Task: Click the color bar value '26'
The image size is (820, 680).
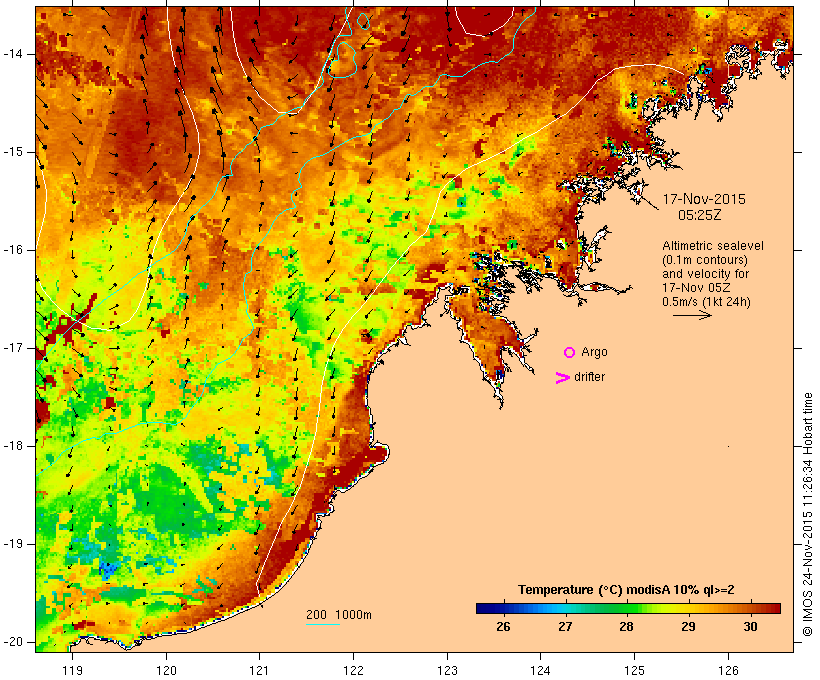Action: pyautogui.click(x=503, y=627)
